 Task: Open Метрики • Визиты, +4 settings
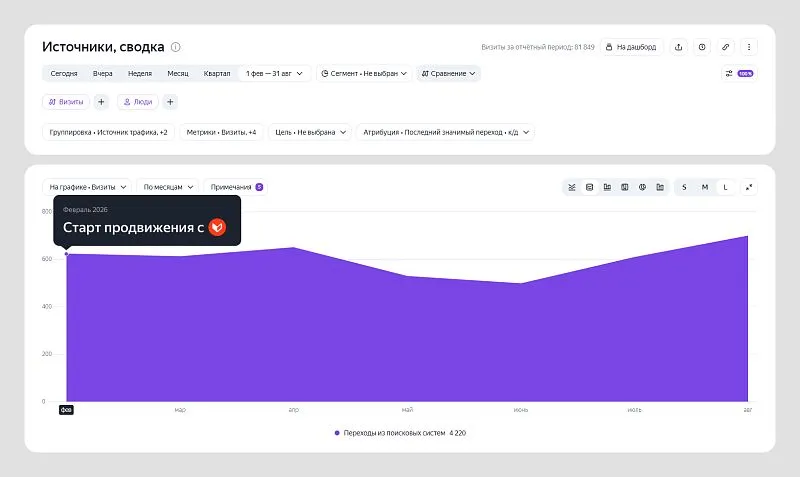coord(221,132)
